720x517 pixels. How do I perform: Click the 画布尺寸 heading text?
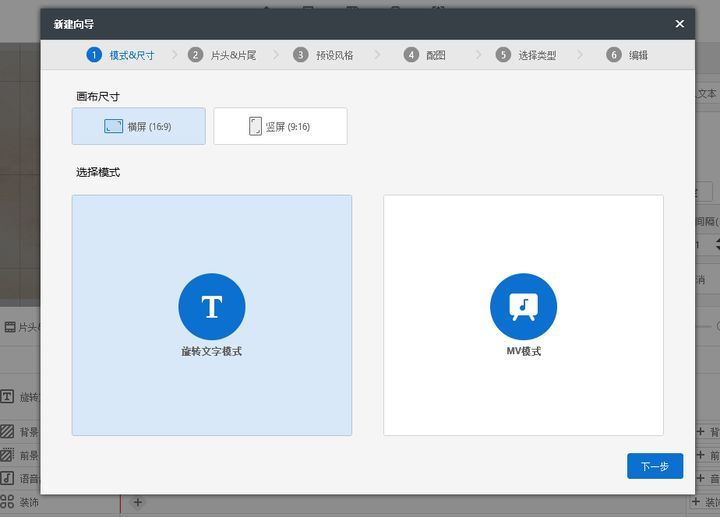point(98,96)
